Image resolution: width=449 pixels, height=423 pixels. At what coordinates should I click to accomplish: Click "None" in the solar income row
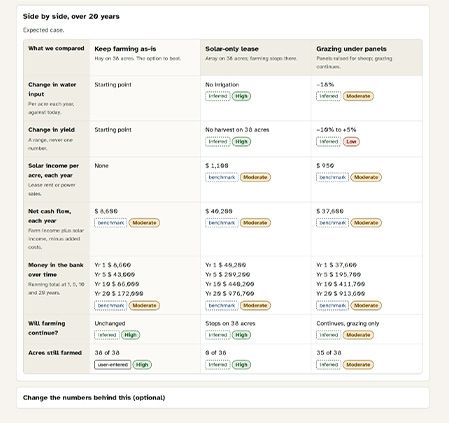pyautogui.click(x=101, y=166)
